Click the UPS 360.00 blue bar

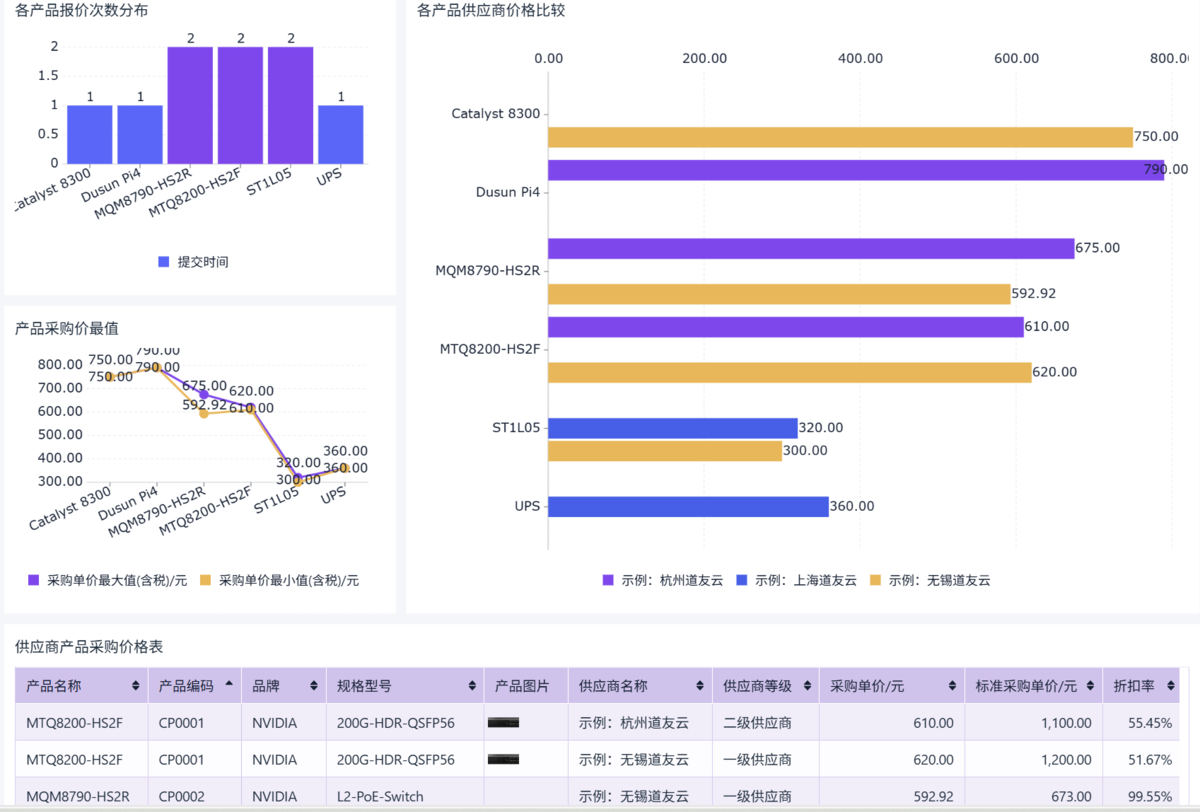(x=688, y=507)
